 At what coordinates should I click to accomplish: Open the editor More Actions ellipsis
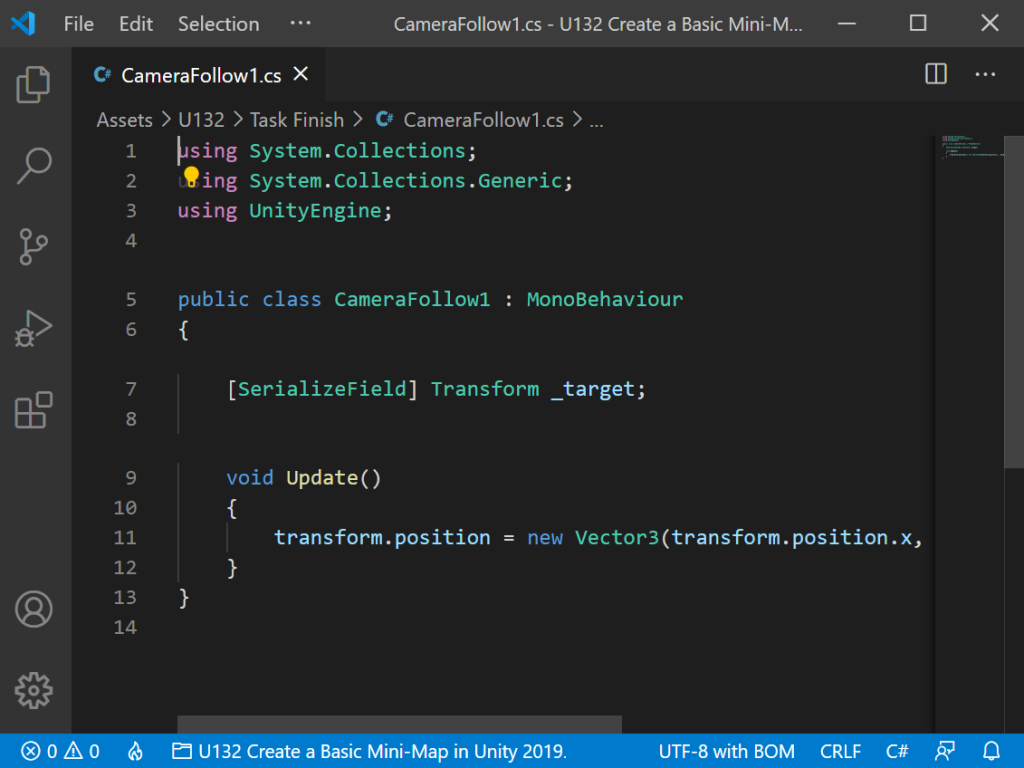[985, 74]
